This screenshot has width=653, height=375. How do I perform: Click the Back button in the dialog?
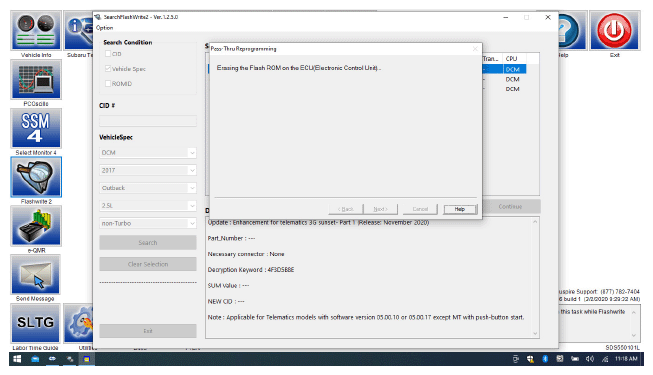click(346, 209)
